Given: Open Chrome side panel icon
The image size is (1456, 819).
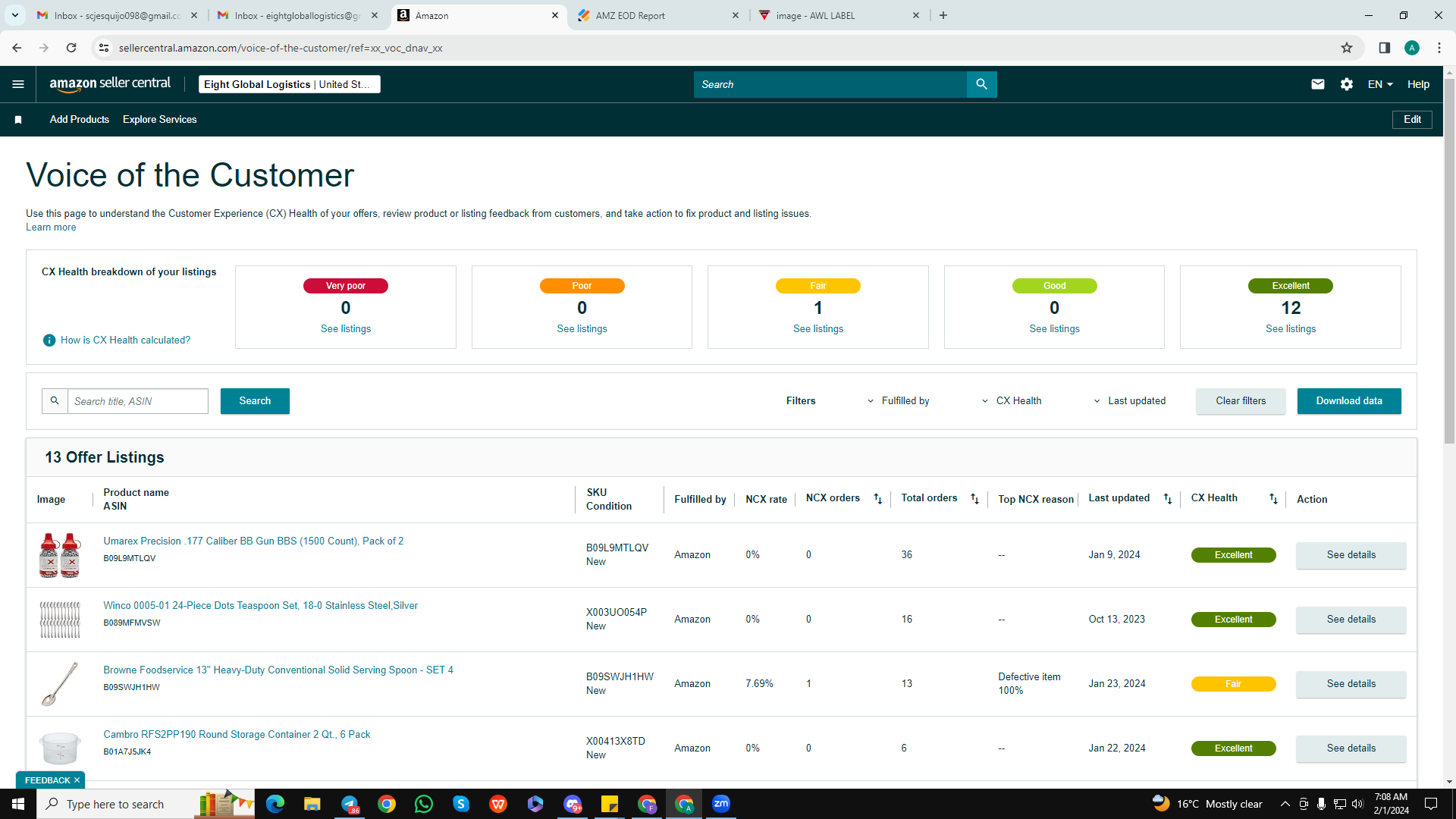Looking at the screenshot, I should click(x=1384, y=48).
